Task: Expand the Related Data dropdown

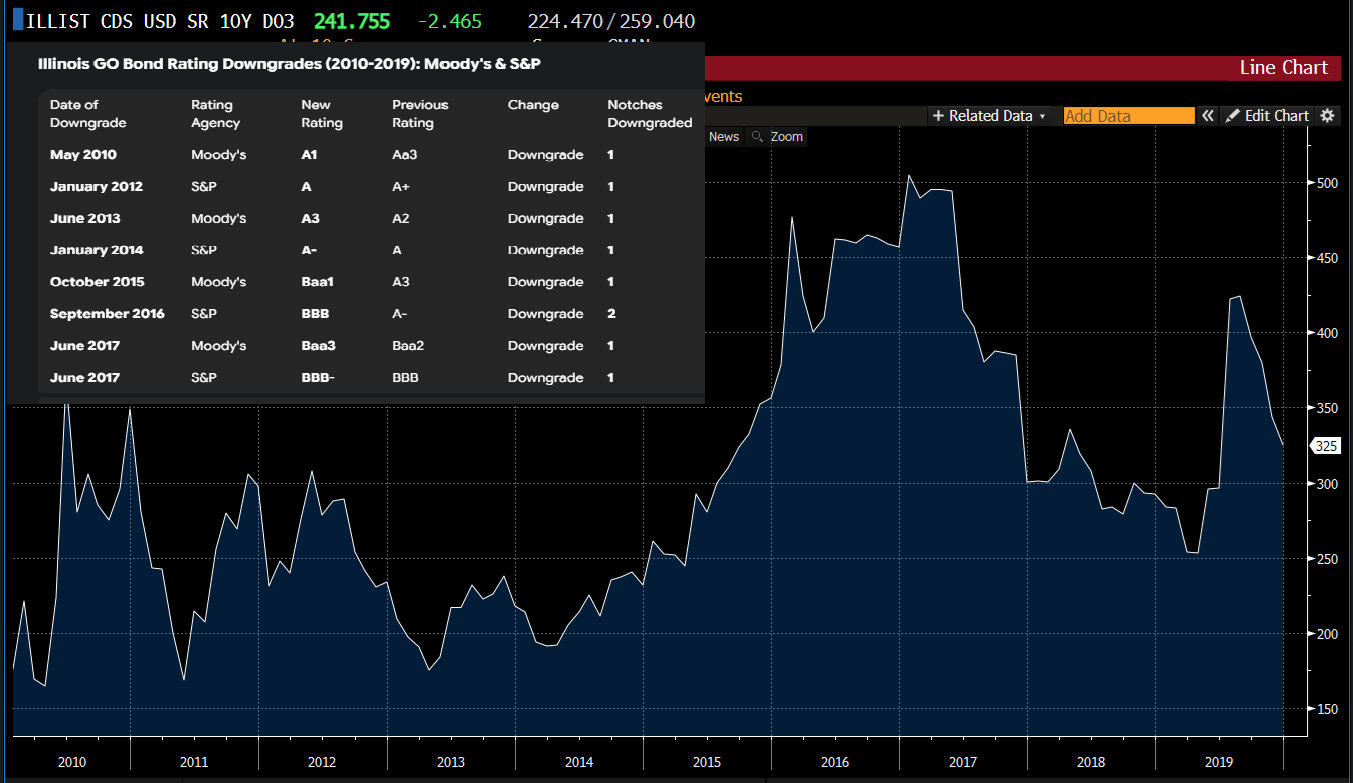Action: click(989, 116)
